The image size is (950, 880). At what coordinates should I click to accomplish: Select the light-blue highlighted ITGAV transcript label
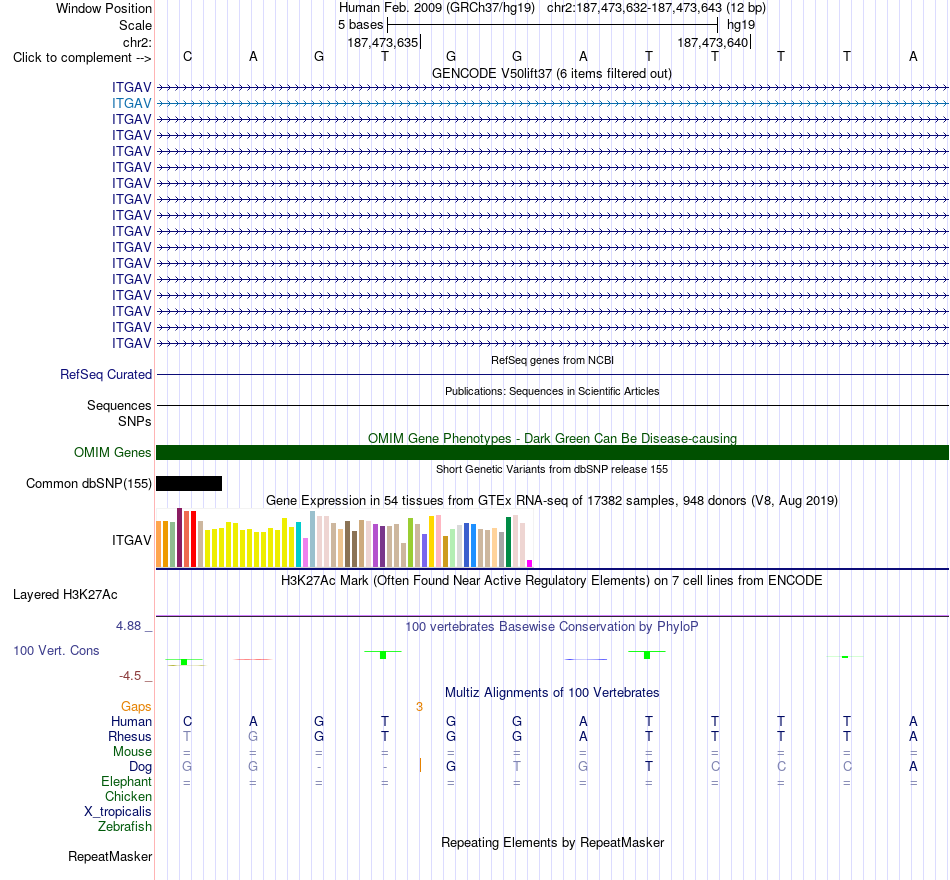(x=131, y=104)
